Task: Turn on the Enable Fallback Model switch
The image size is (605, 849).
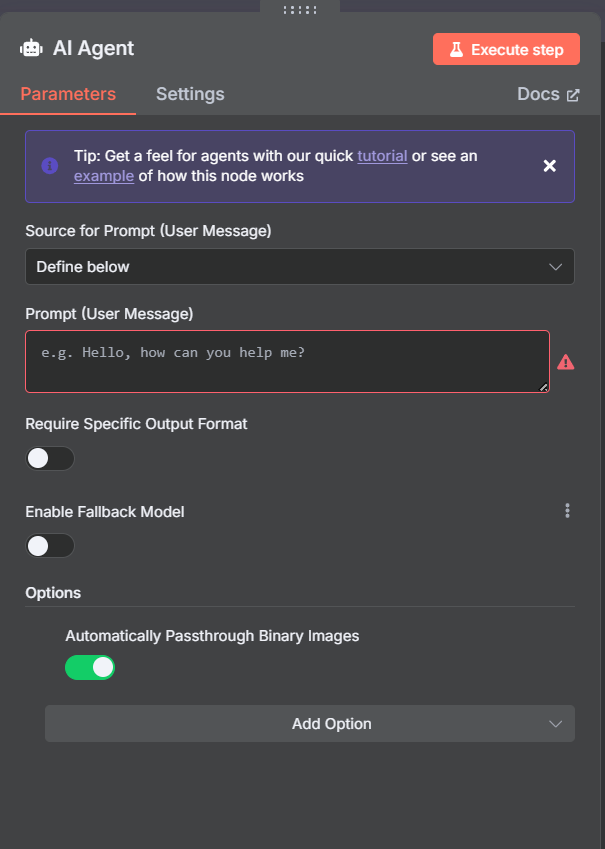Action: (50, 546)
